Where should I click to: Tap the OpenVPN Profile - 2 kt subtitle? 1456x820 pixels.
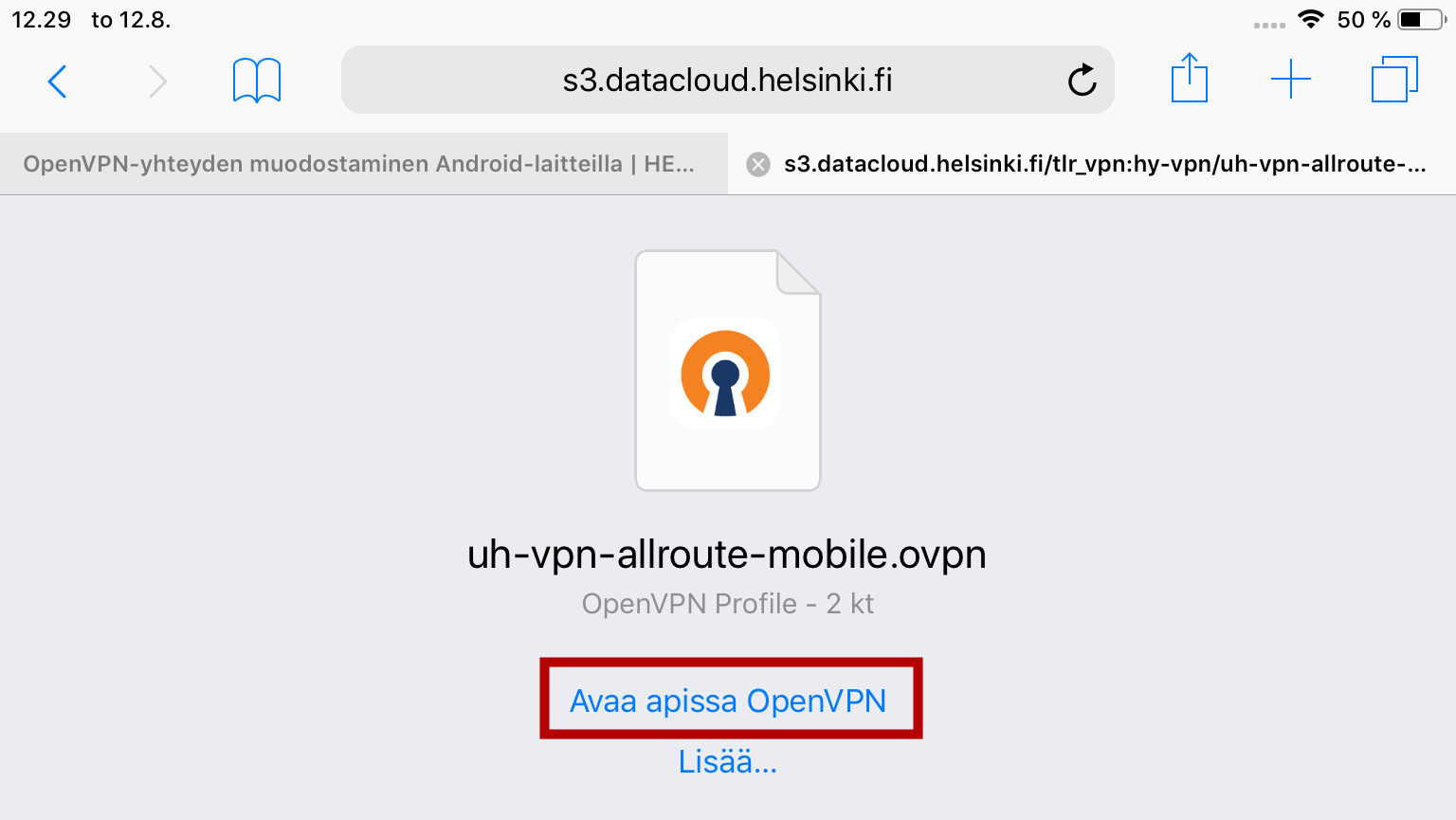click(x=728, y=604)
